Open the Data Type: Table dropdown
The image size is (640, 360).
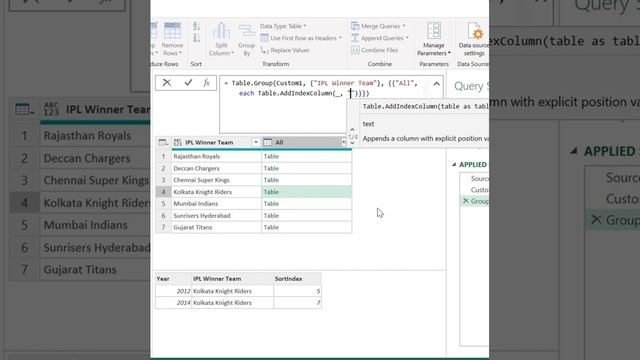point(283,26)
